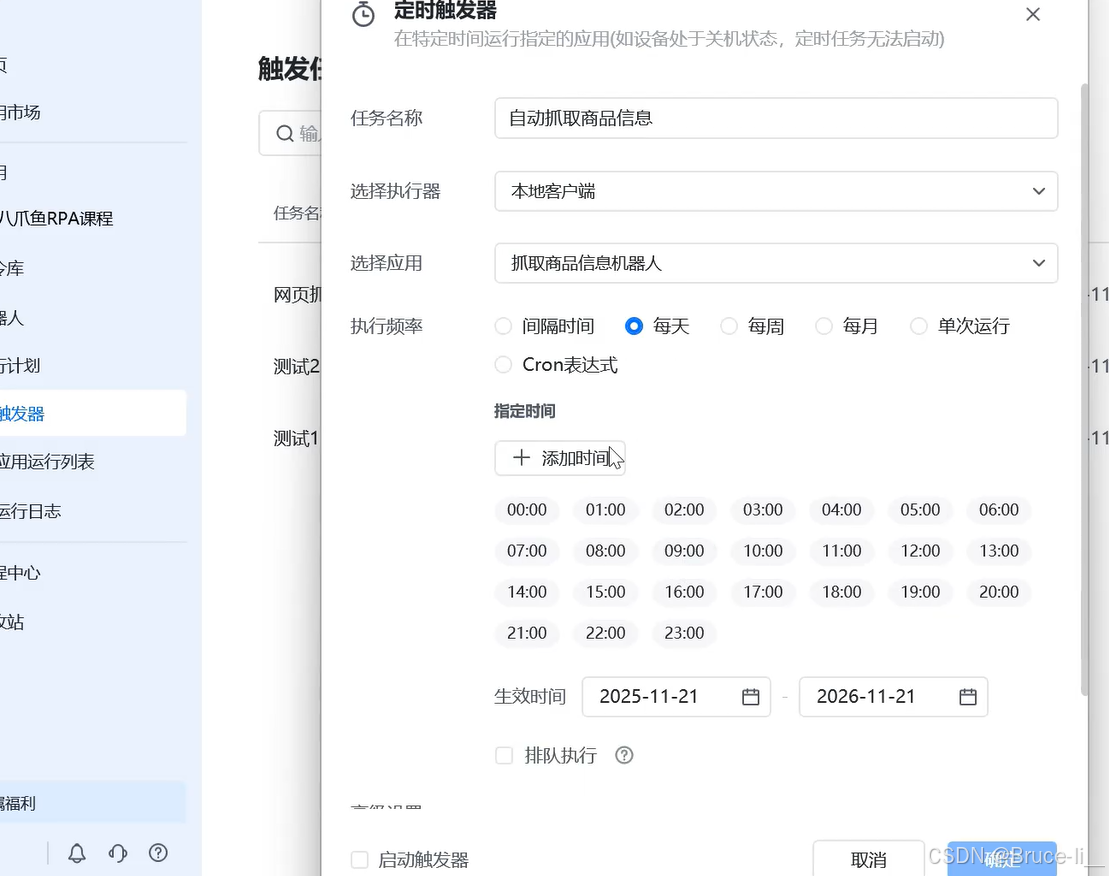Add 09:00 as scheduled time
This screenshot has height=876, width=1109.
click(684, 551)
